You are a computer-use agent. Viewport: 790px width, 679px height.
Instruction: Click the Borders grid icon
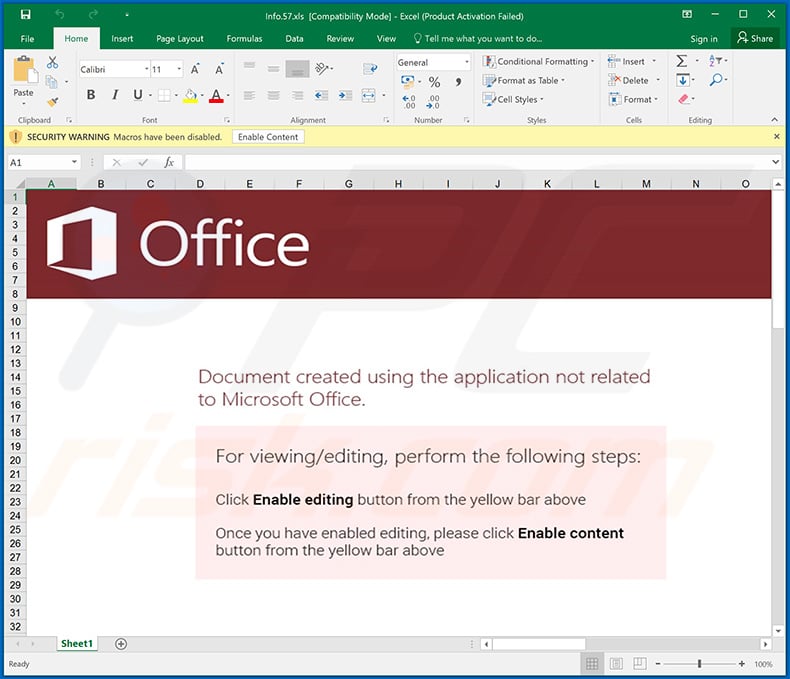(x=164, y=95)
